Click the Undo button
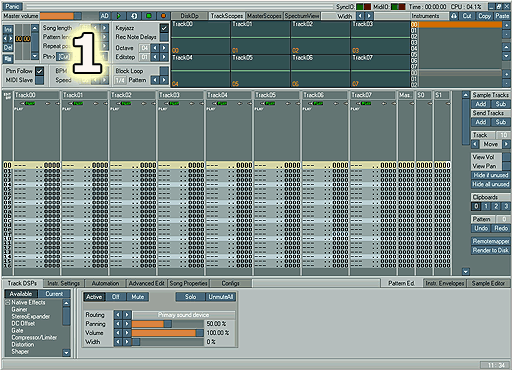The image size is (512, 370). pyautogui.click(x=481, y=228)
